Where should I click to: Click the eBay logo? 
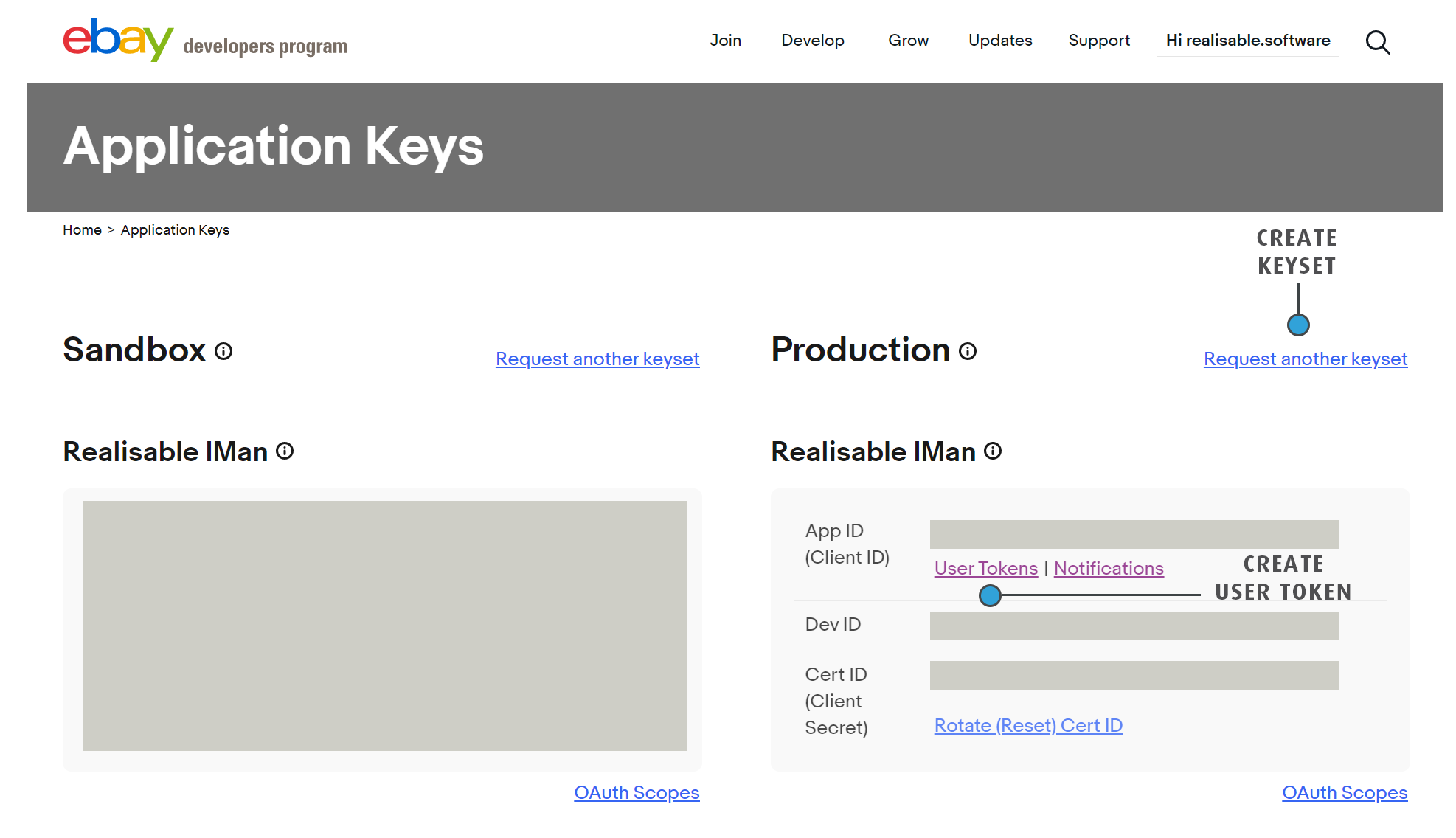tap(118, 40)
